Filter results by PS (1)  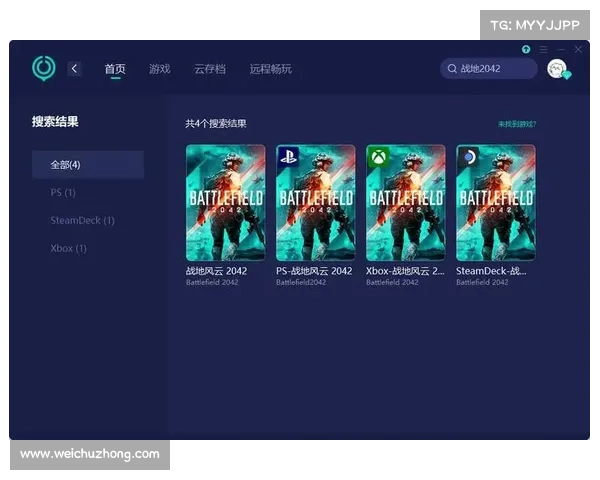pos(63,193)
